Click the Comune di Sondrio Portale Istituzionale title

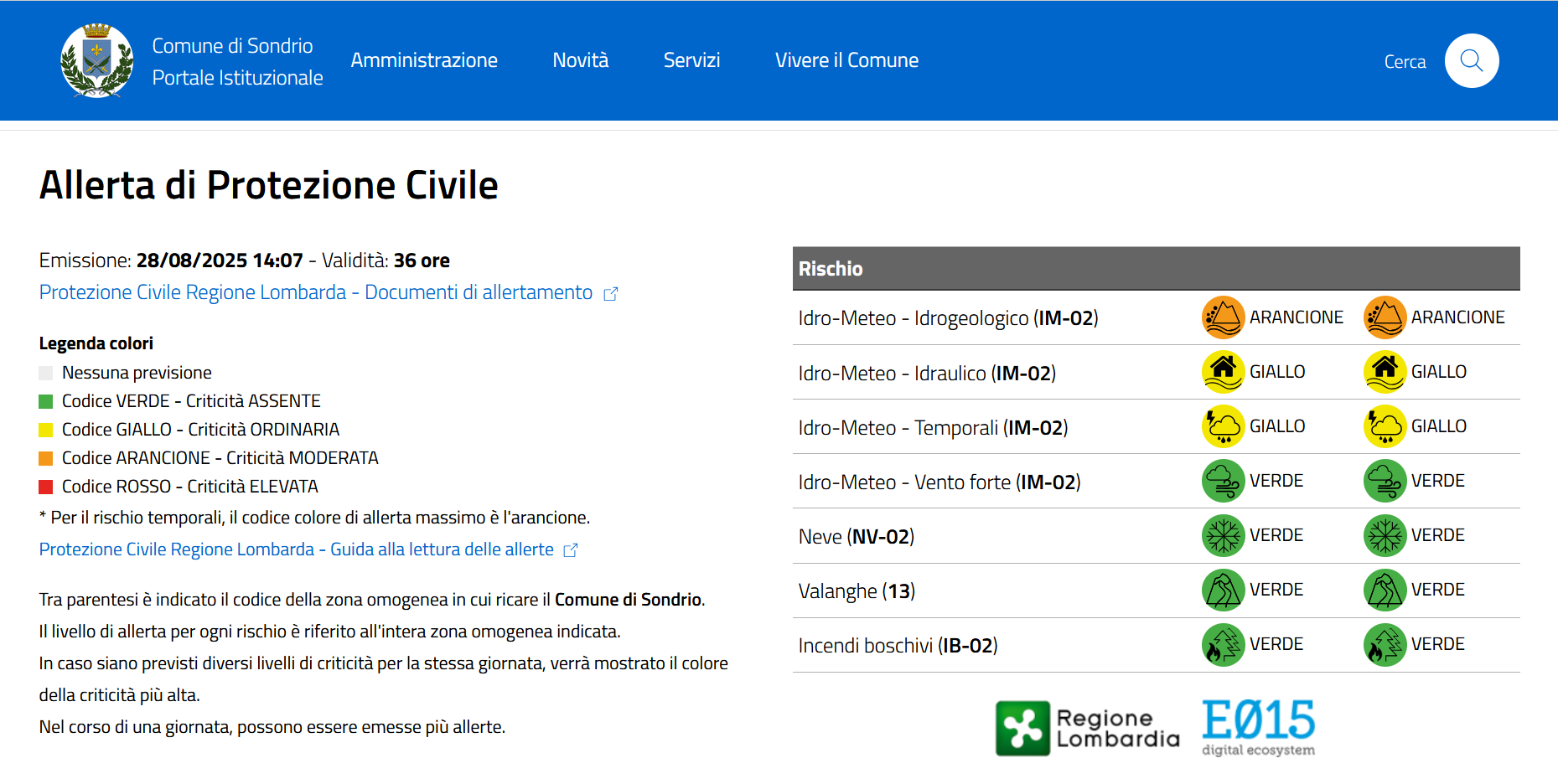[237, 61]
